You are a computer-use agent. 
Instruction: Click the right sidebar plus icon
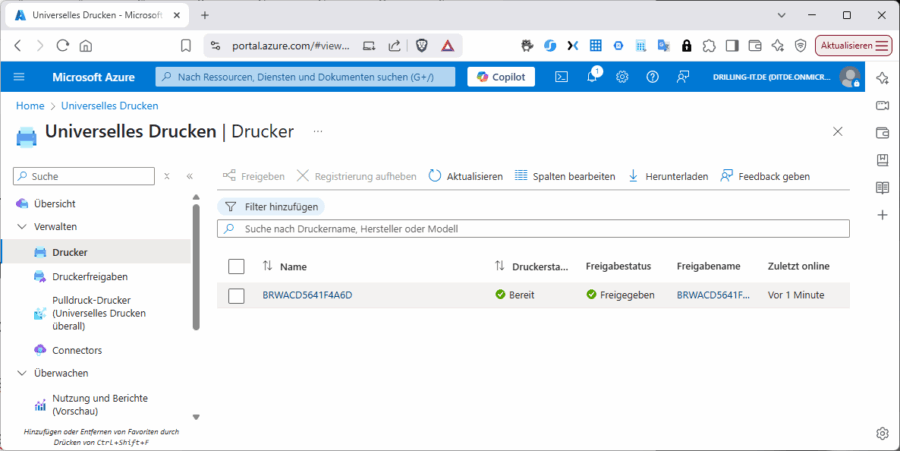(882, 215)
